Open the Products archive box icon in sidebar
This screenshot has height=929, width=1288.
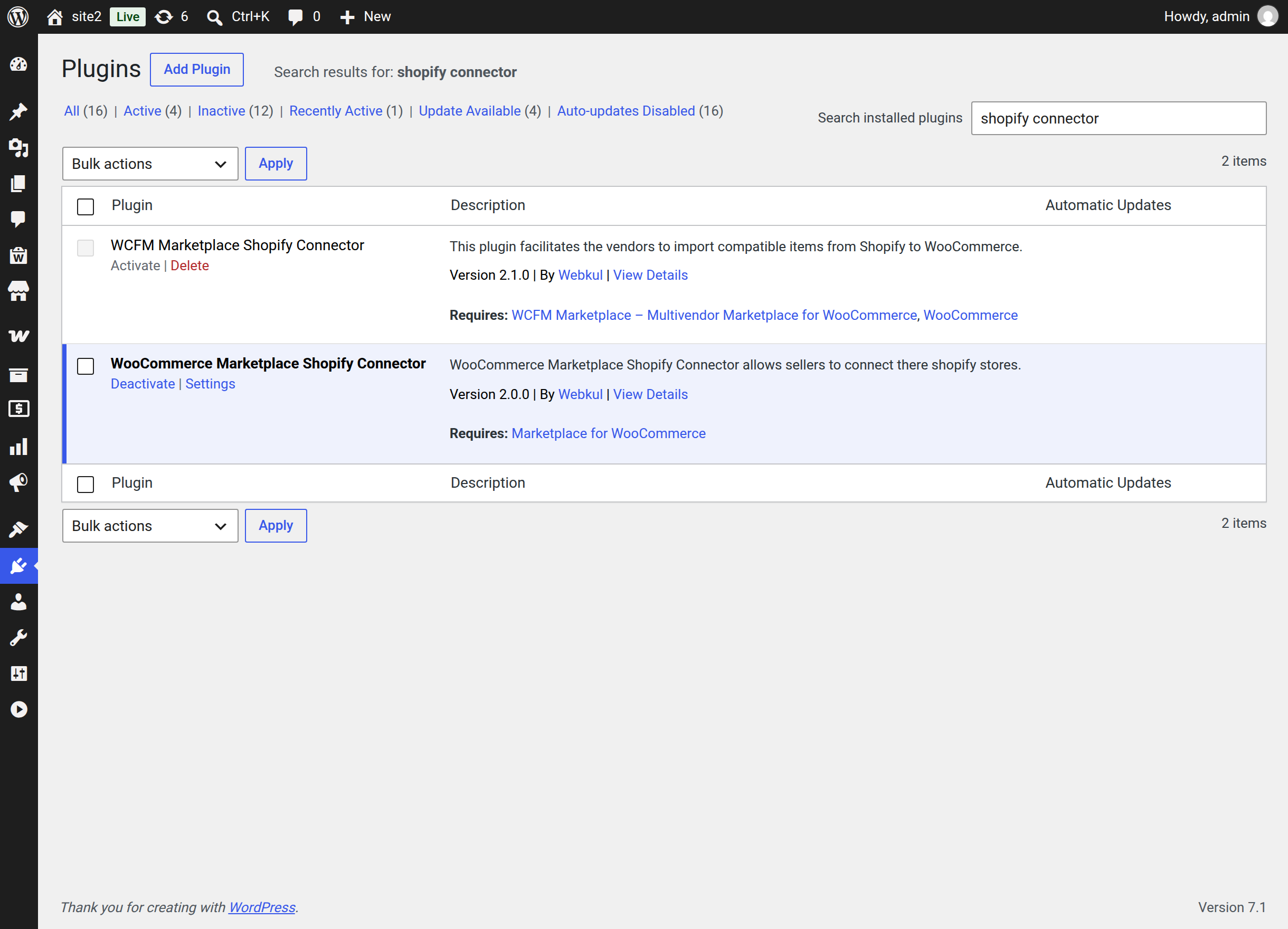pyautogui.click(x=19, y=375)
